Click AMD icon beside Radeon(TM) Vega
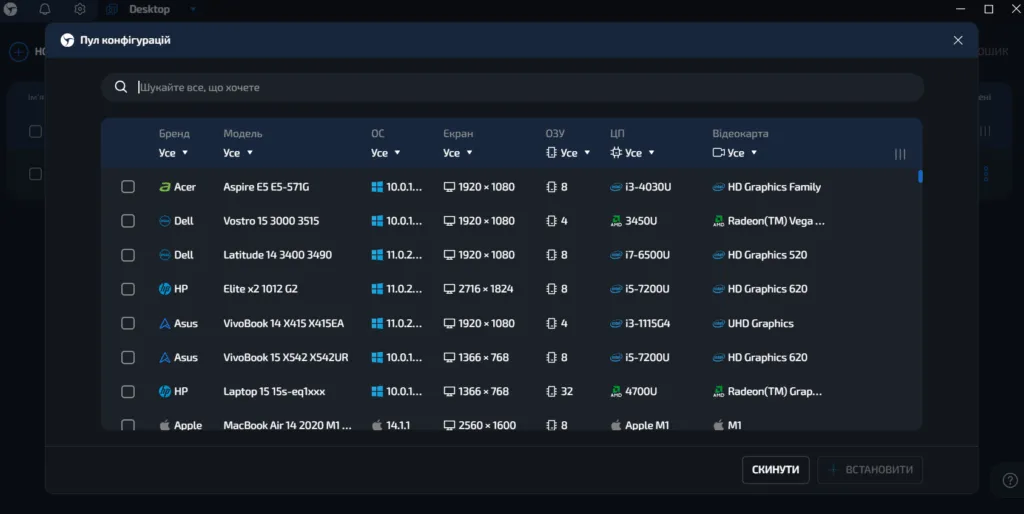 718,221
